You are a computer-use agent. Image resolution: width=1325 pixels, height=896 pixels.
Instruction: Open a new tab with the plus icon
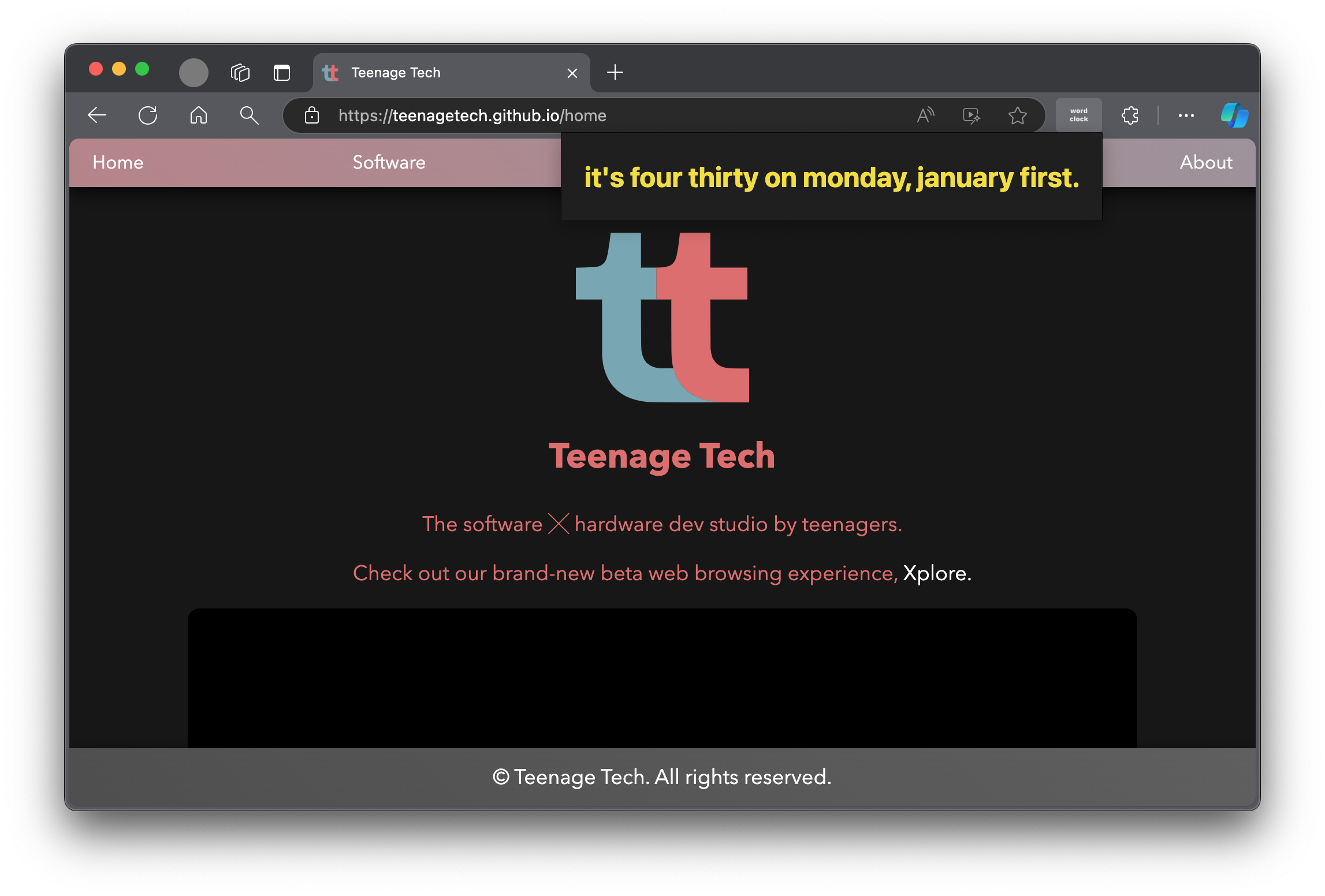coord(615,72)
